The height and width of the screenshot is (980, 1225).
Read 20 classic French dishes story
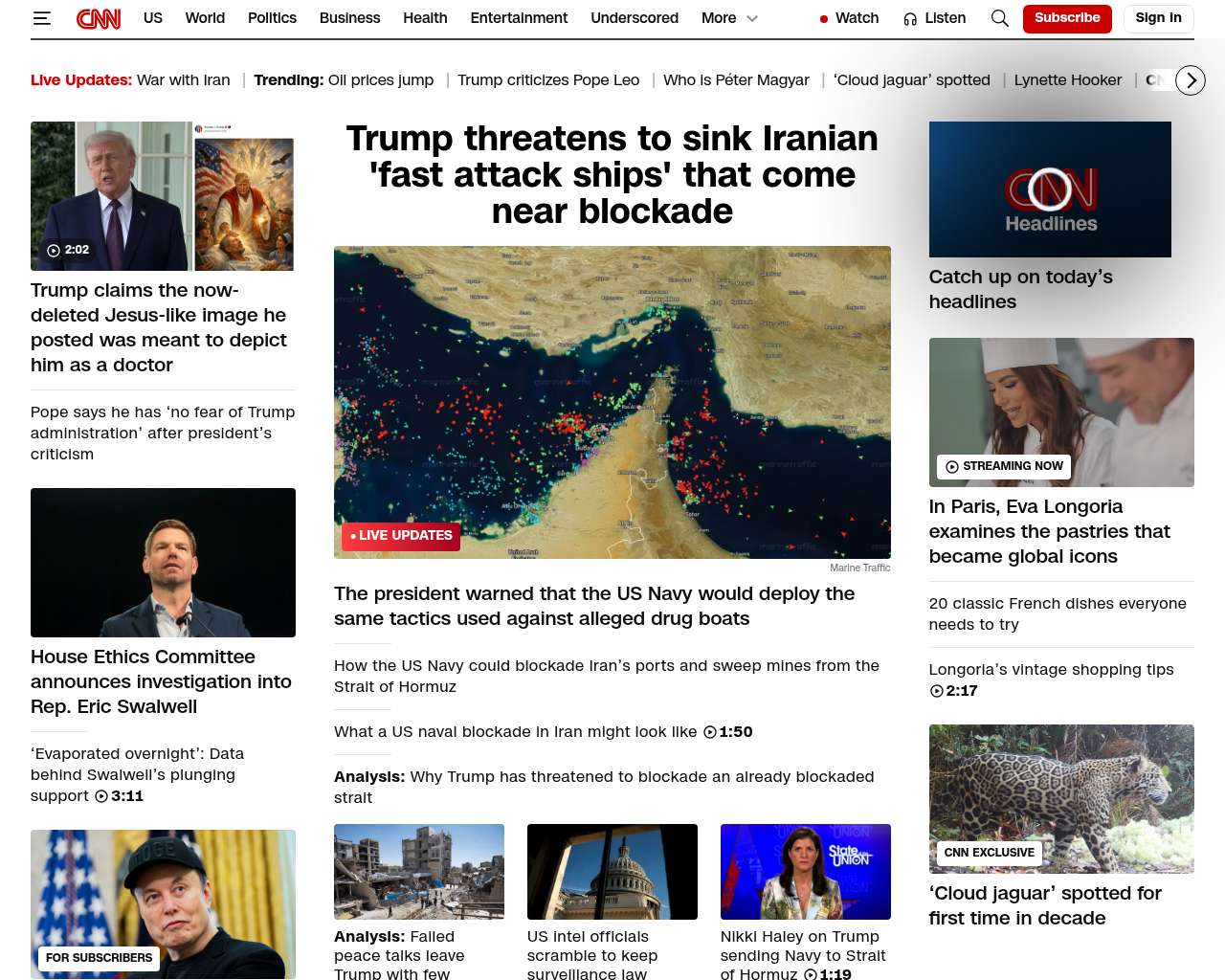[1058, 614]
